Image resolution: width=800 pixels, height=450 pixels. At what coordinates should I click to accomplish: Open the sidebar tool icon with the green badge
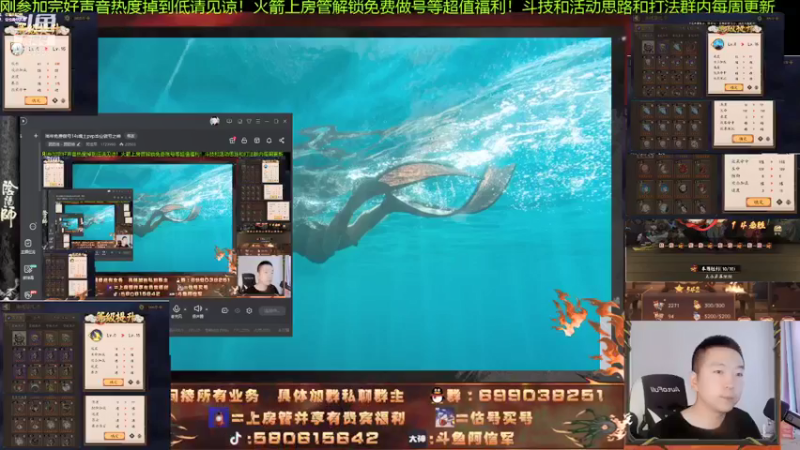[29, 269]
